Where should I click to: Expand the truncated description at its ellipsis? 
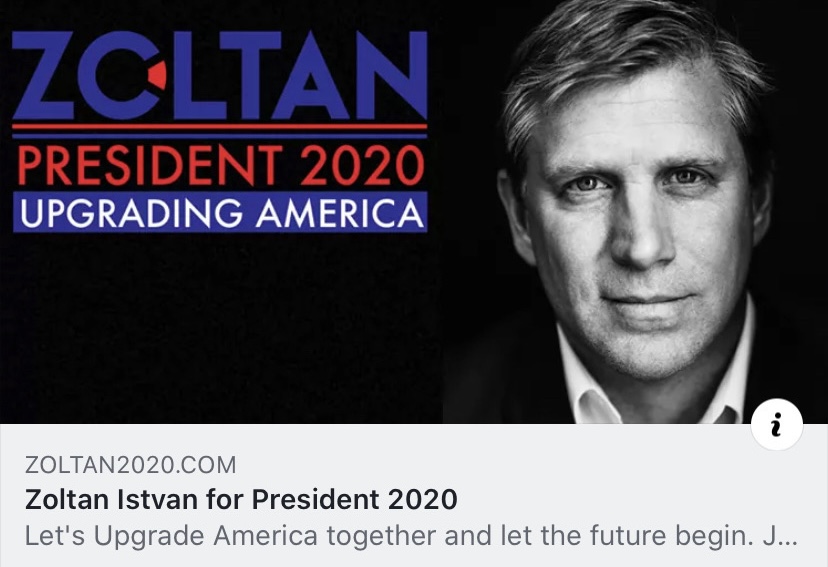[x=785, y=534]
